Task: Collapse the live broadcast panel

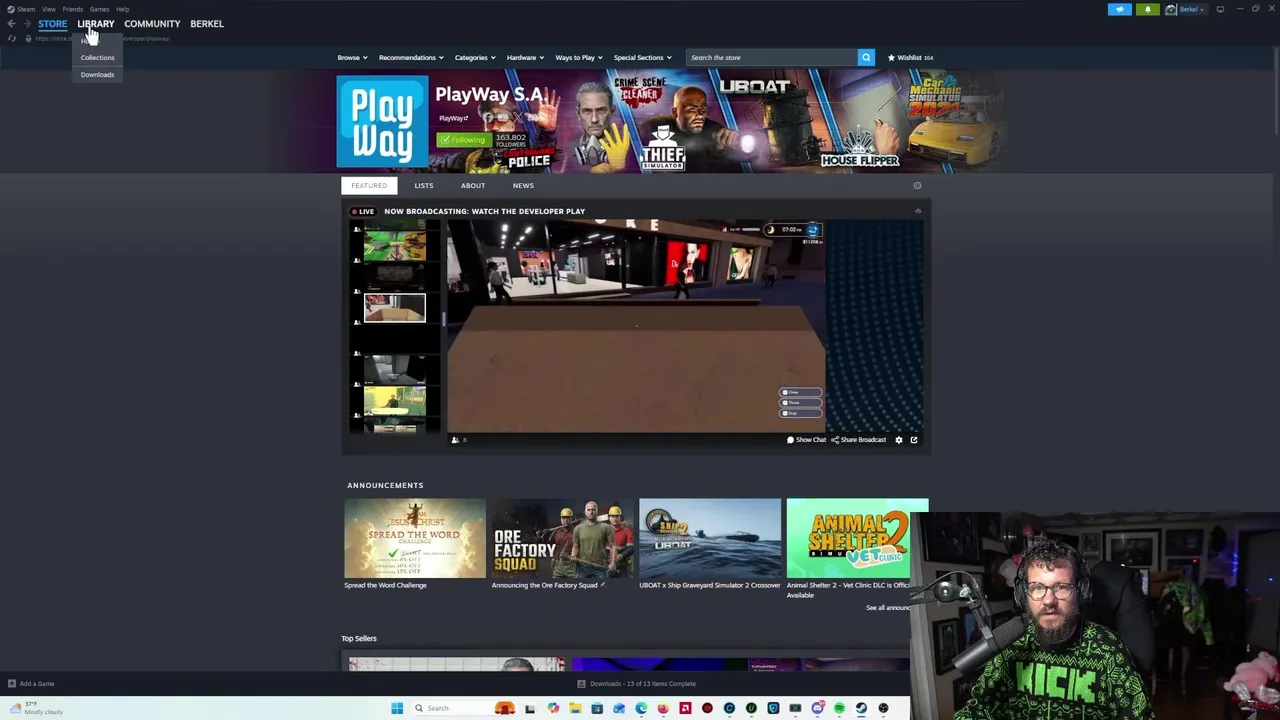Action: [x=917, y=211]
